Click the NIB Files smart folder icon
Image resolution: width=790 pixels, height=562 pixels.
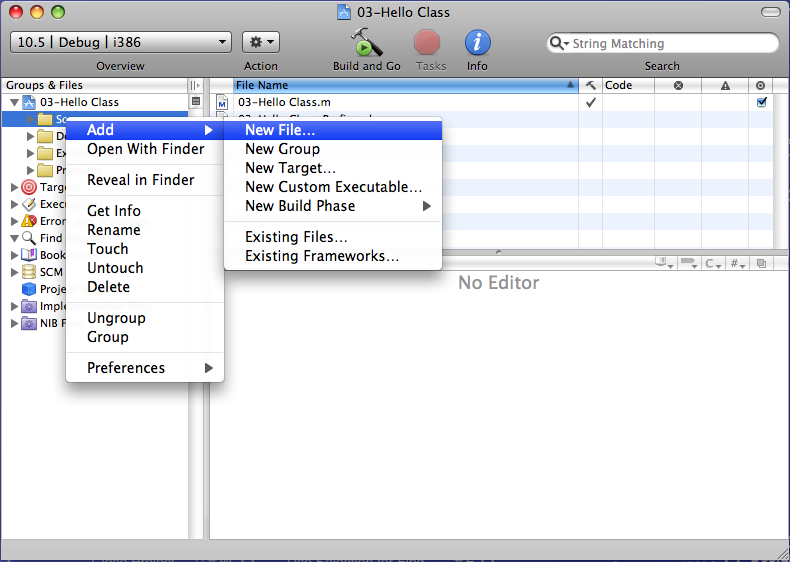click(x=29, y=323)
